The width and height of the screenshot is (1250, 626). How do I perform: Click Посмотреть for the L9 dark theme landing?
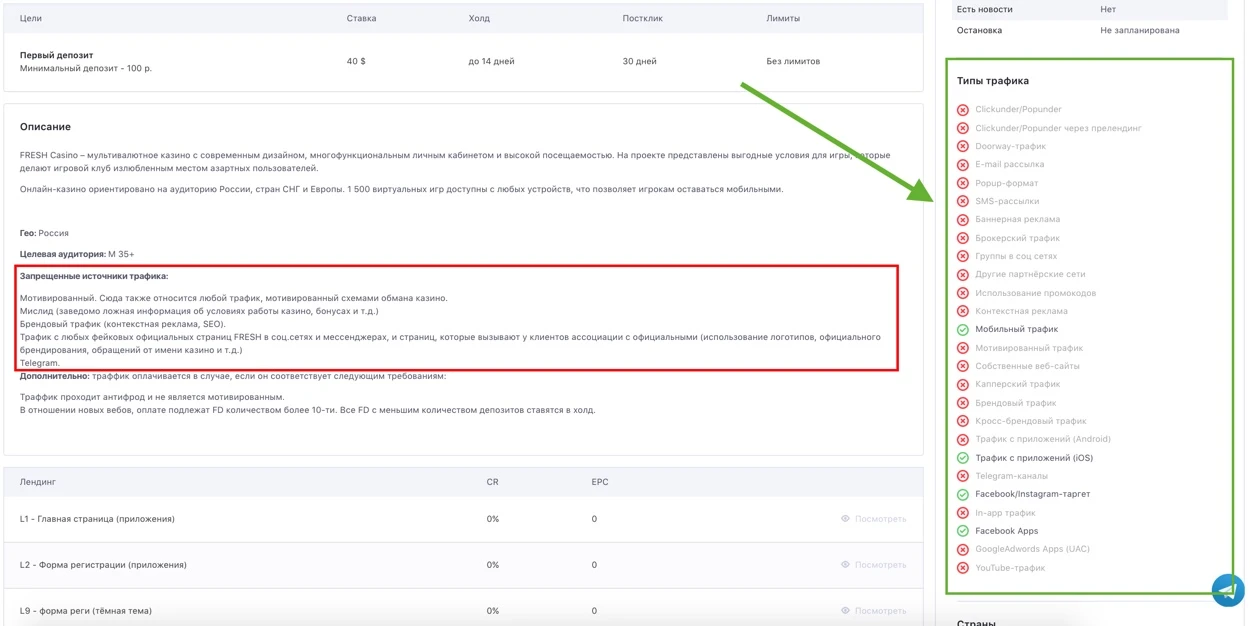[874, 611]
